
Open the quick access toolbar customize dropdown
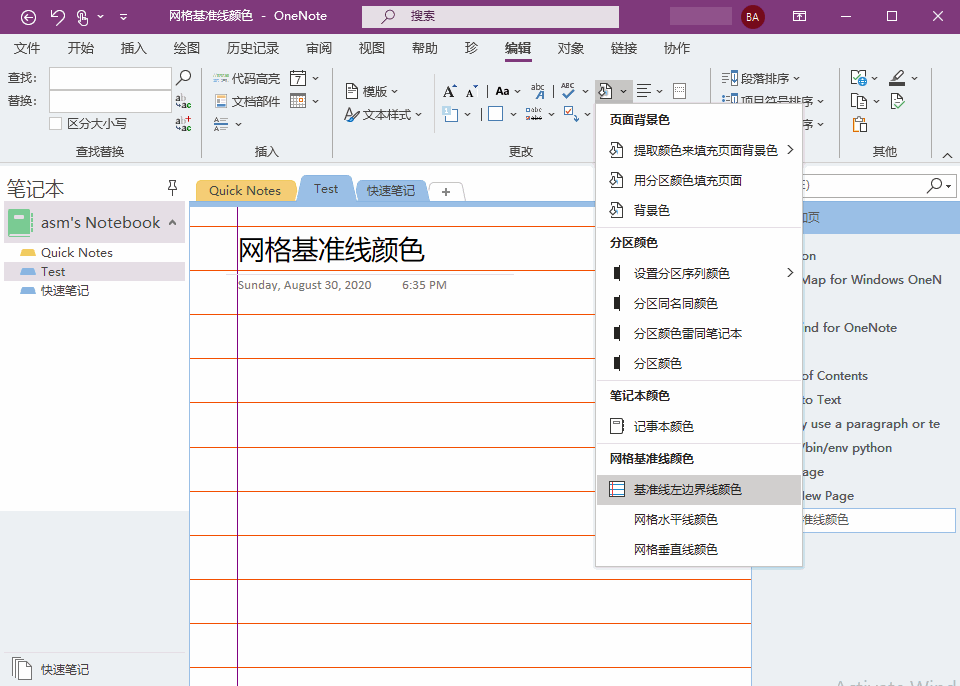click(123, 17)
